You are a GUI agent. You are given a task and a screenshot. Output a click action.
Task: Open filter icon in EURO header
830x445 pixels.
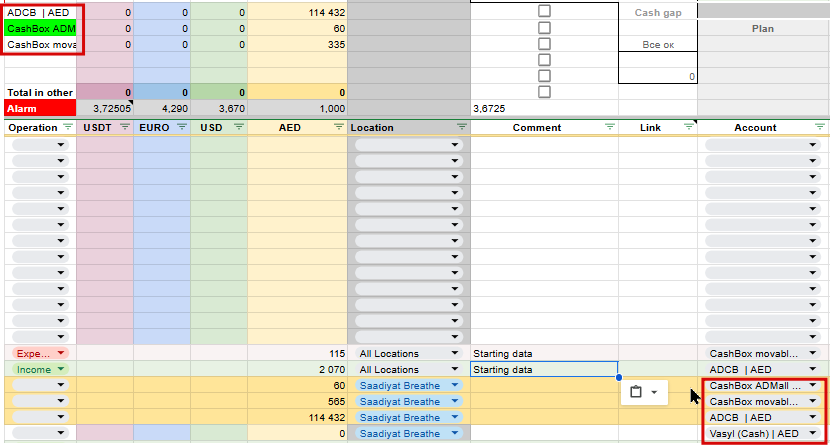click(182, 127)
